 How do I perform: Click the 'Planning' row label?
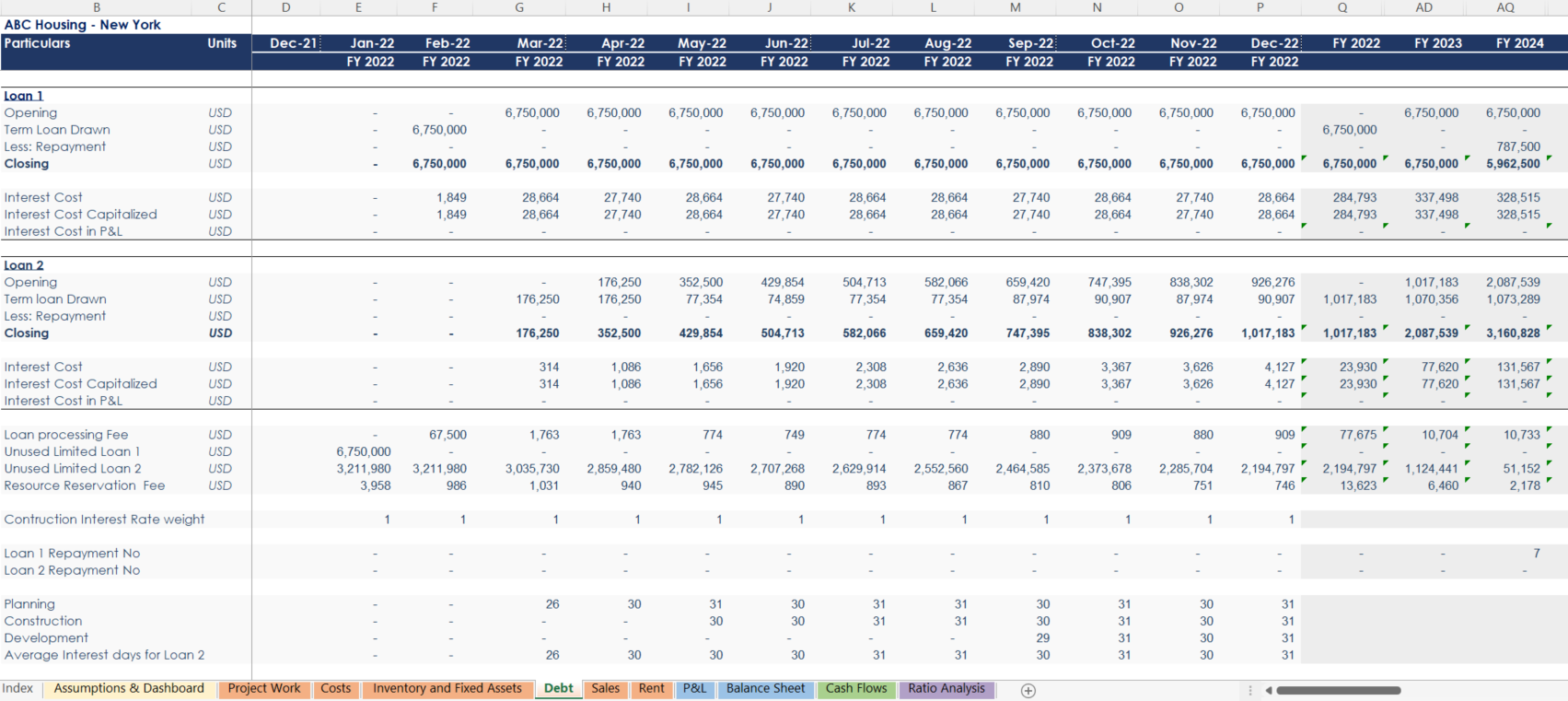29,604
